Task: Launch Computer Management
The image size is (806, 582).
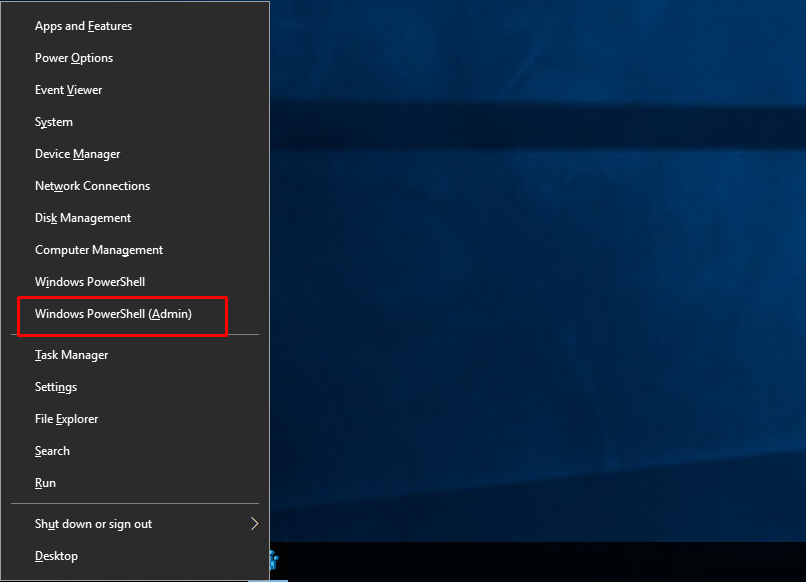Action: click(135, 250)
